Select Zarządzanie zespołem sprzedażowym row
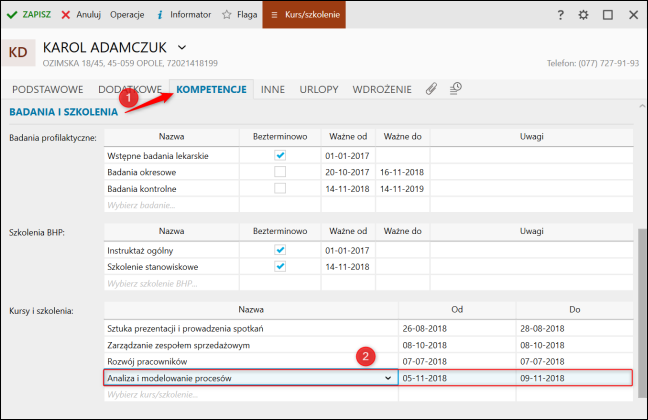Viewport: 648px width, 420px height. point(369,345)
